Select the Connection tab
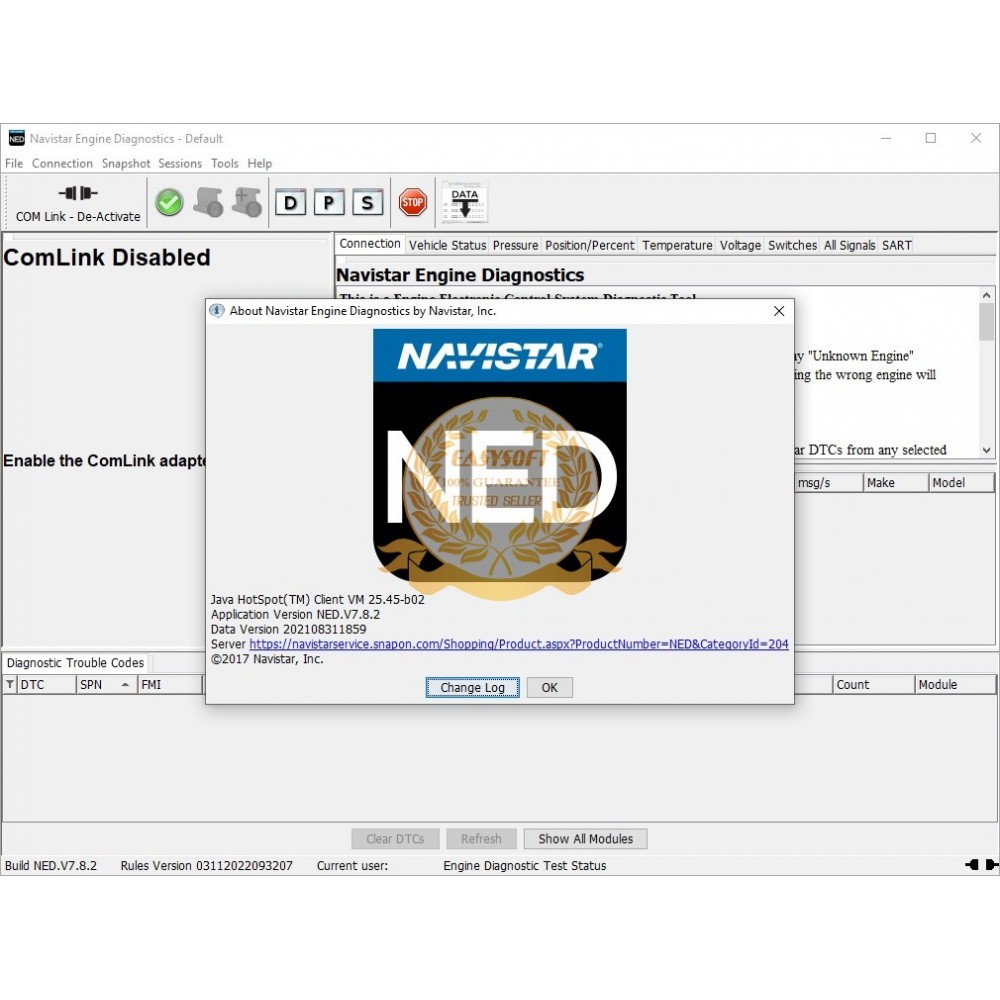Viewport: 1000px width, 1000px height. (x=370, y=244)
